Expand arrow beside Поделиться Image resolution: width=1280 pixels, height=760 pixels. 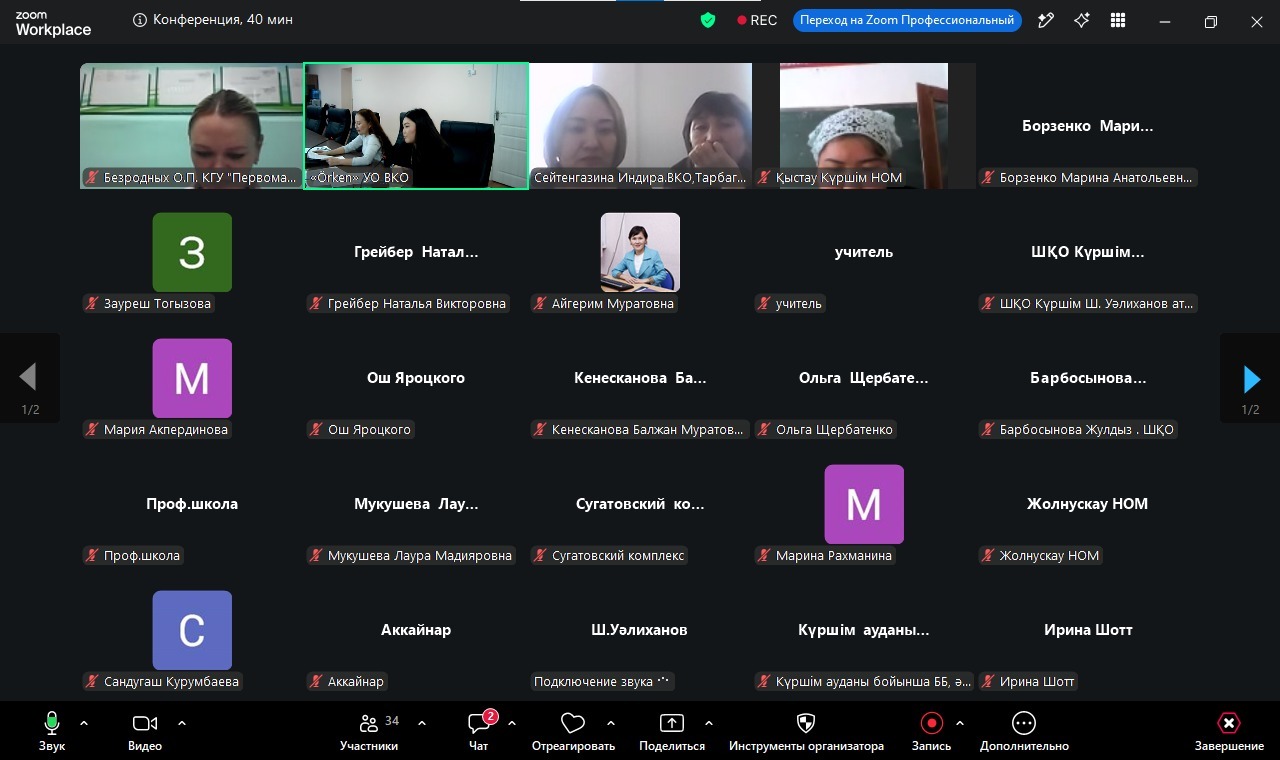pyautogui.click(x=709, y=722)
